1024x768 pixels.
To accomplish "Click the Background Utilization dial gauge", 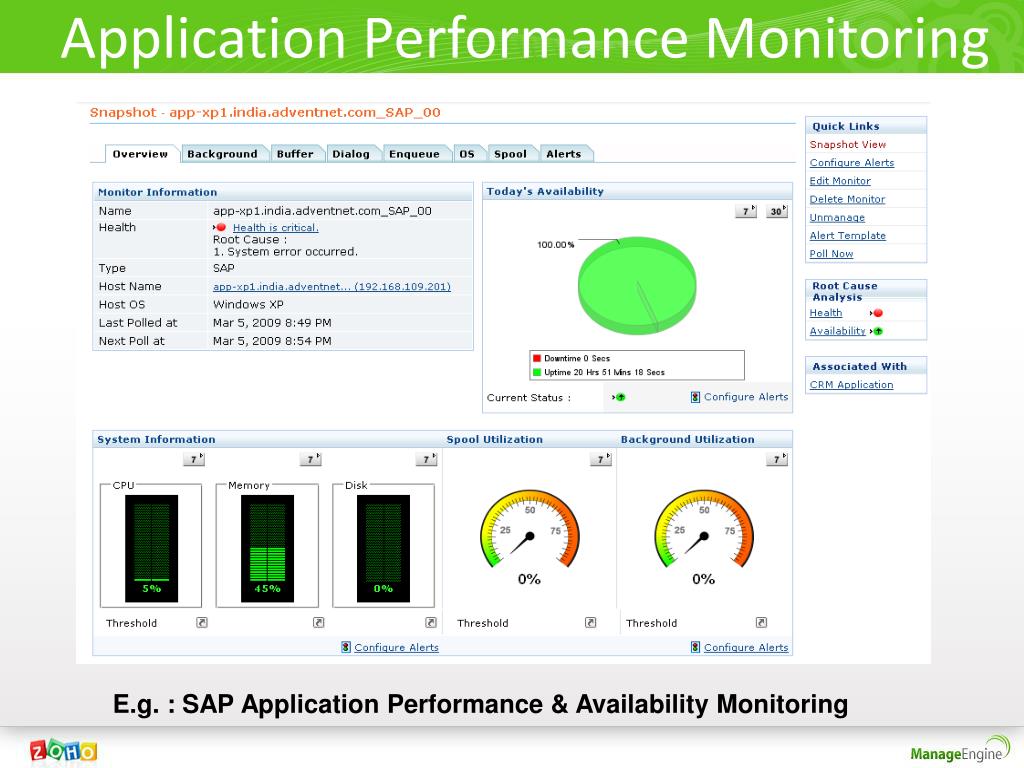I will (x=704, y=529).
